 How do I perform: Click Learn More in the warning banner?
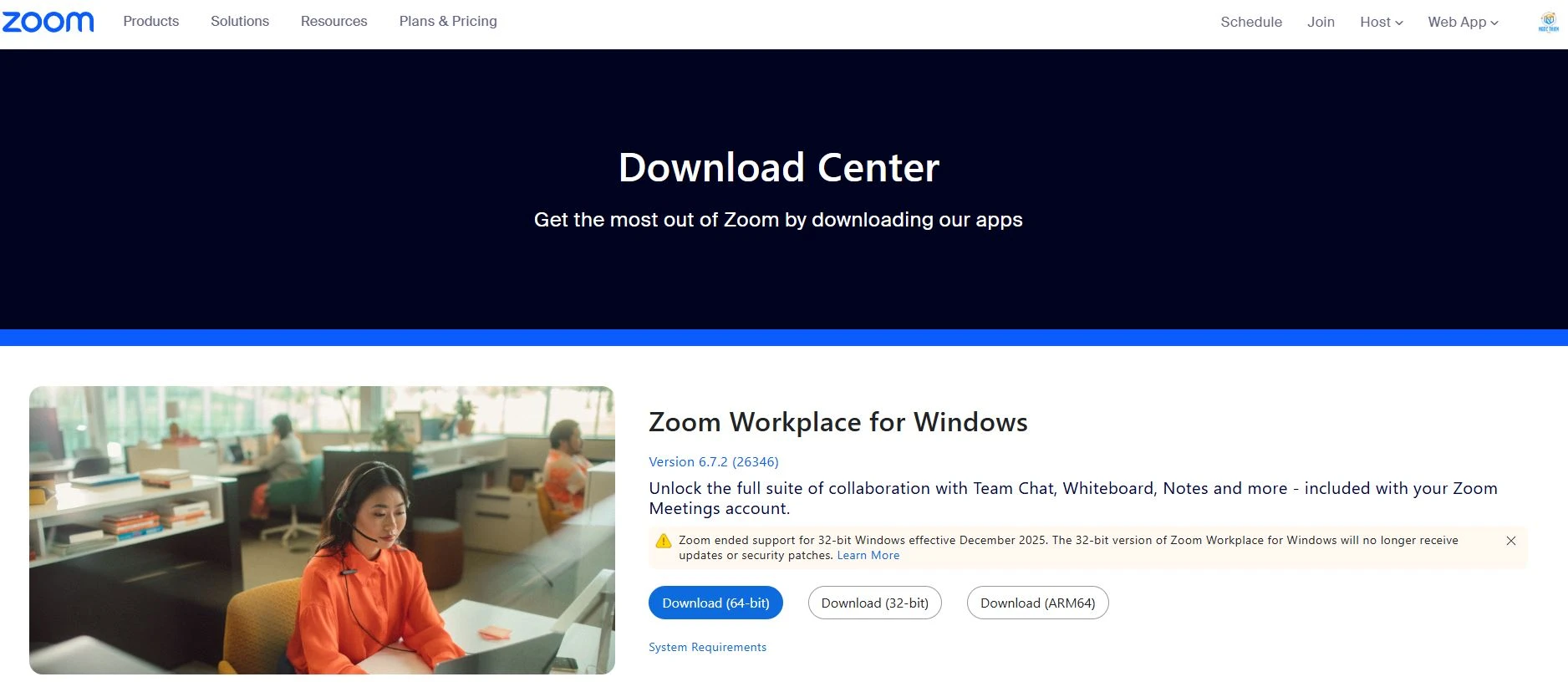(x=868, y=556)
